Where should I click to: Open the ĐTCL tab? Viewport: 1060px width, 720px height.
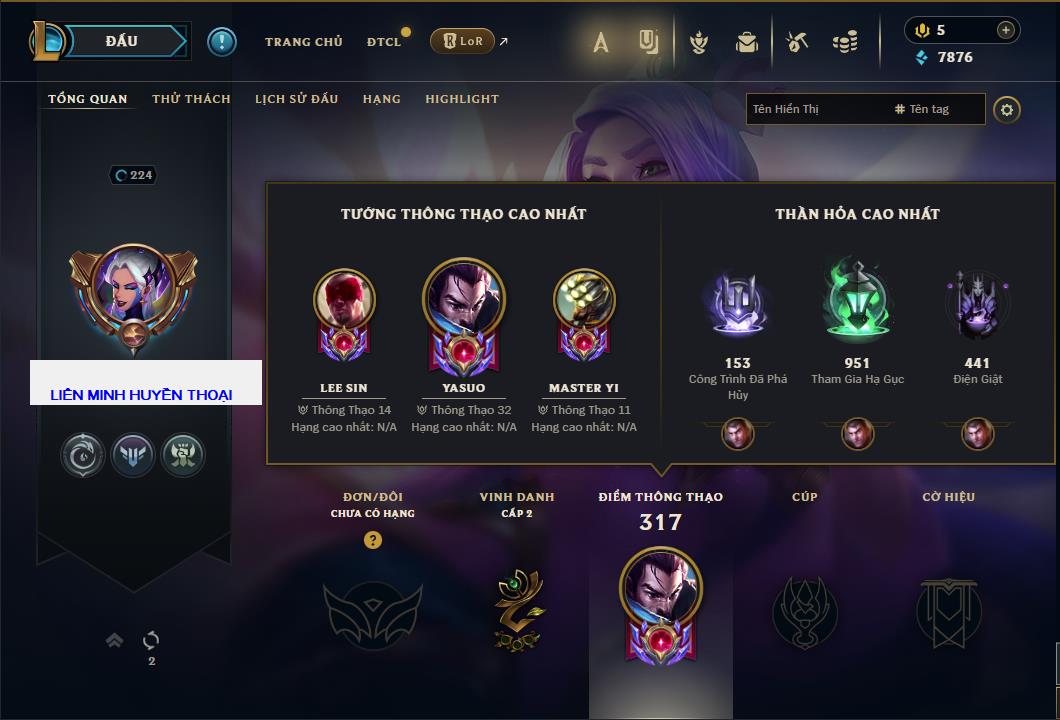(x=384, y=42)
